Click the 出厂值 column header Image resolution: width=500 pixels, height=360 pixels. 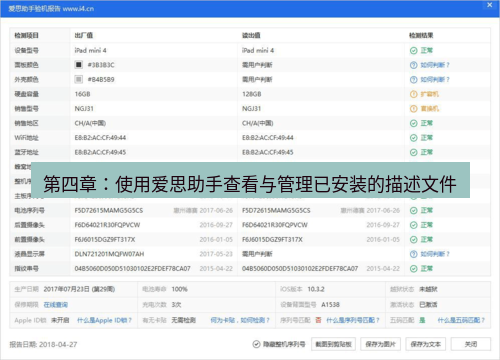pos(84,35)
